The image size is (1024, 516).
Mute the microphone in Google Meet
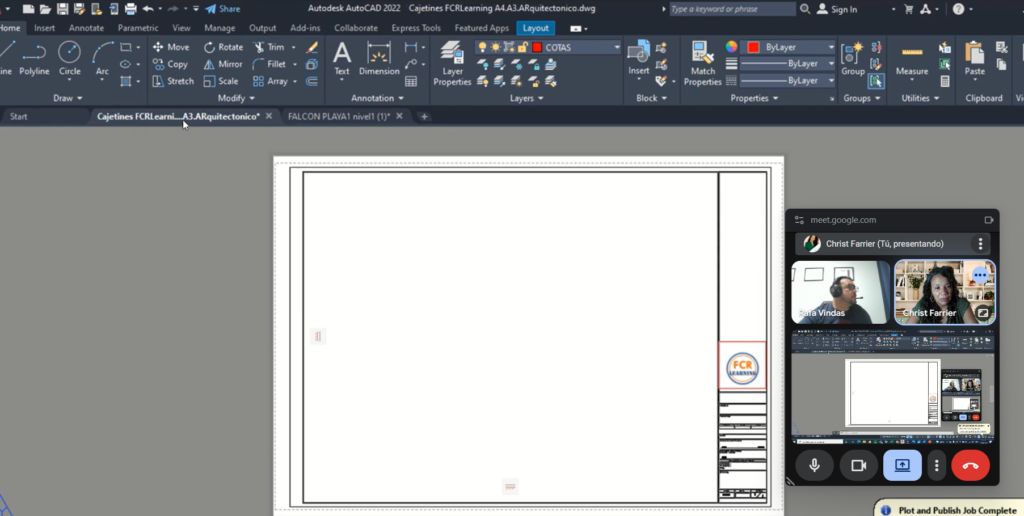(x=814, y=465)
